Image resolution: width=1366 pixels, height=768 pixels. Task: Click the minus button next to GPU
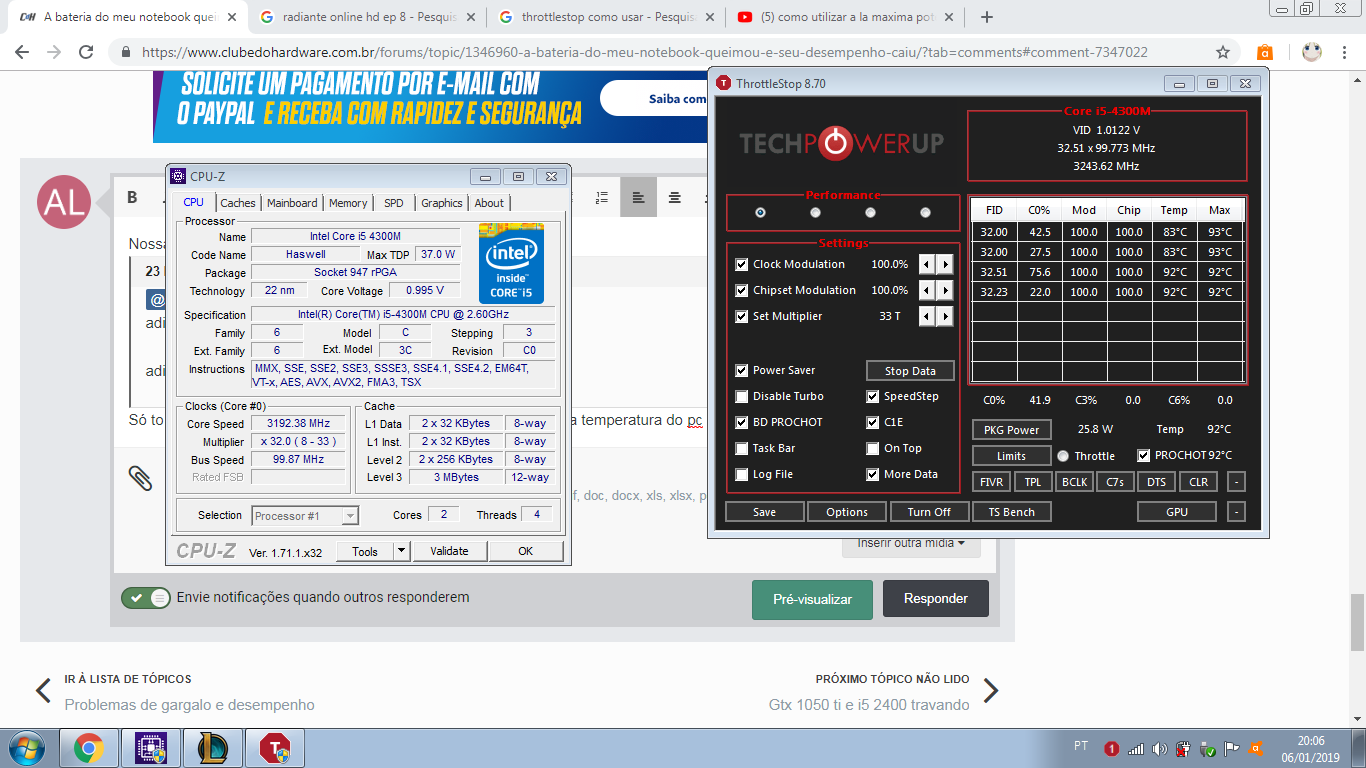click(x=1237, y=512)
